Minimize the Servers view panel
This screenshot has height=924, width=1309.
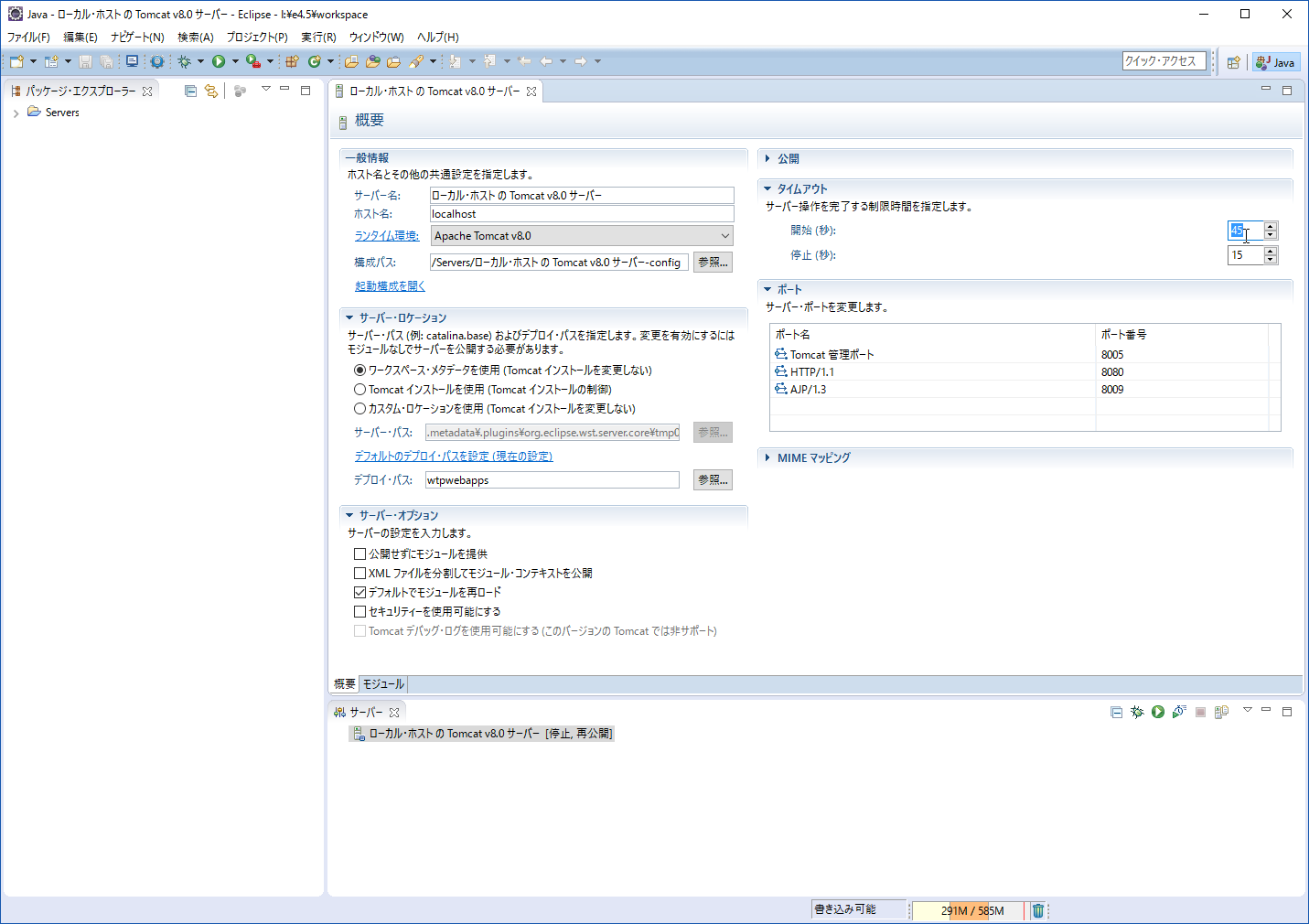click(x=1266, y=711)
